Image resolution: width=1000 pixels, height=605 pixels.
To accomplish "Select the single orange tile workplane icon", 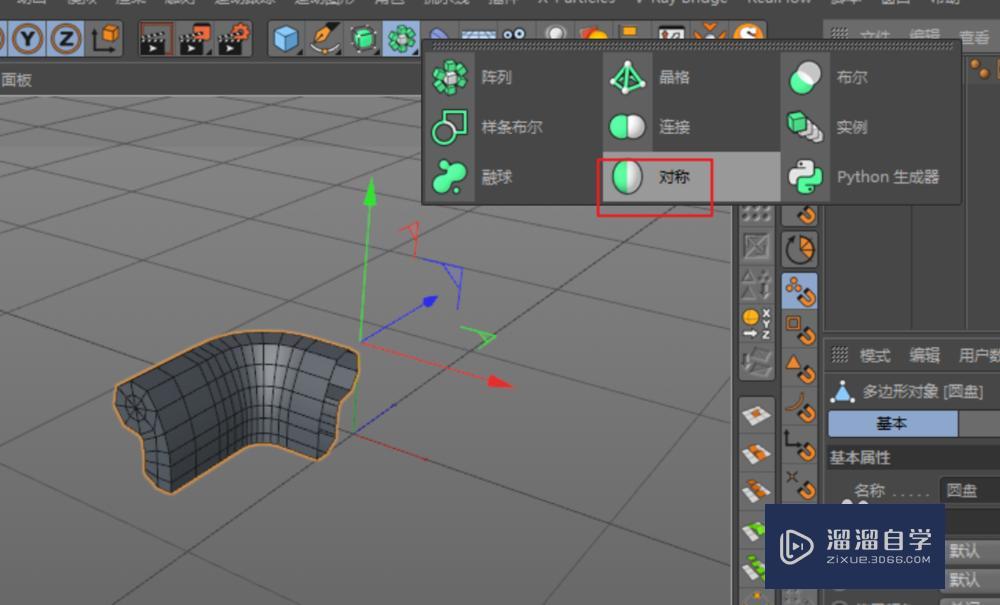I will coord(756,416).
